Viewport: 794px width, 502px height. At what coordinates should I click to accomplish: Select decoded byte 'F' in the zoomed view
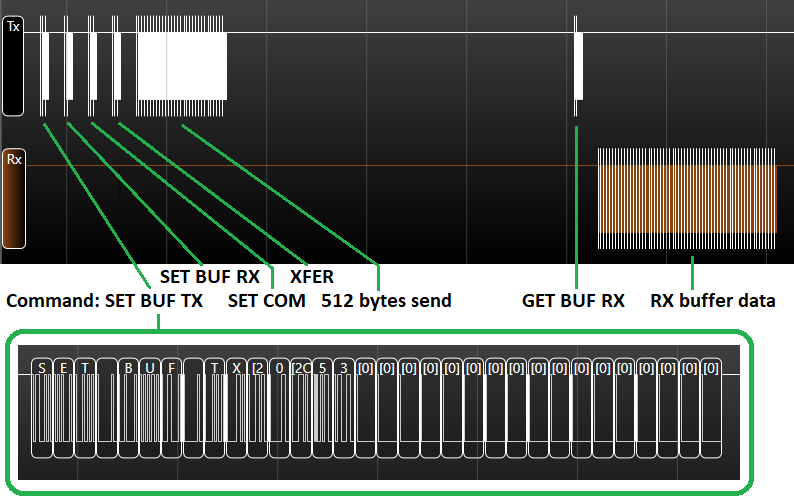point(171,368)
